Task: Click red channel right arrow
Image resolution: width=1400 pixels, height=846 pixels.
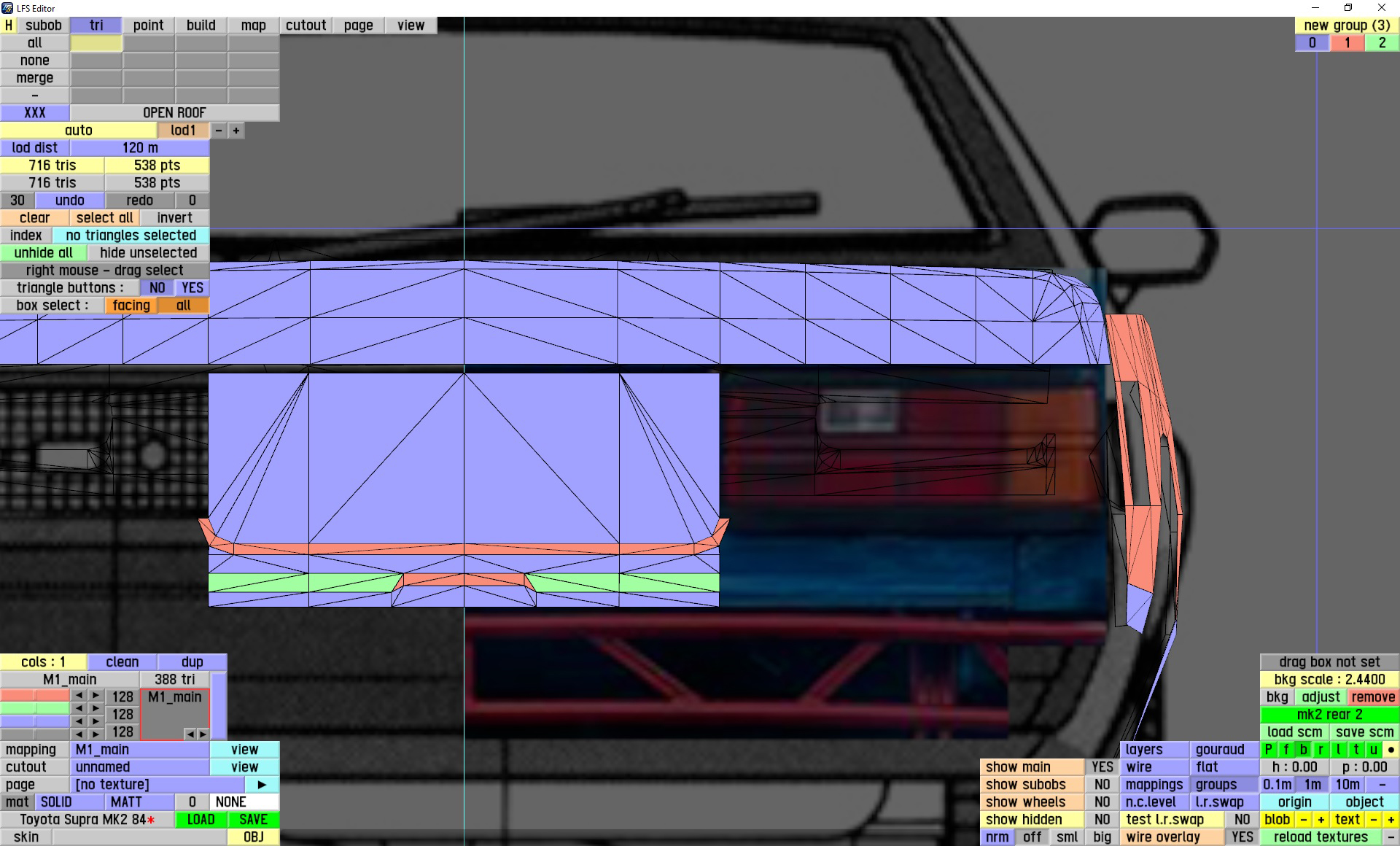Action: tap(96, 696)
